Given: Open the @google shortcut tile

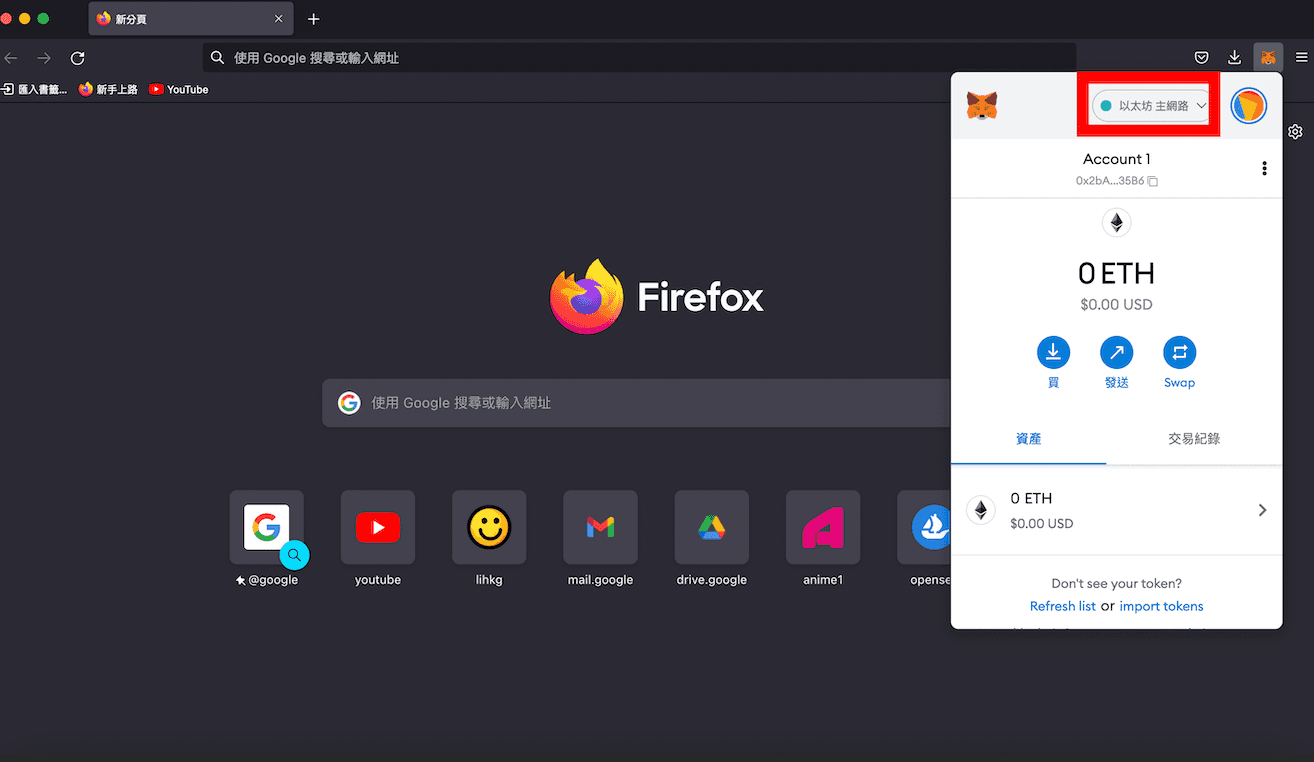Looking at the screenshot, I should 267,527.
